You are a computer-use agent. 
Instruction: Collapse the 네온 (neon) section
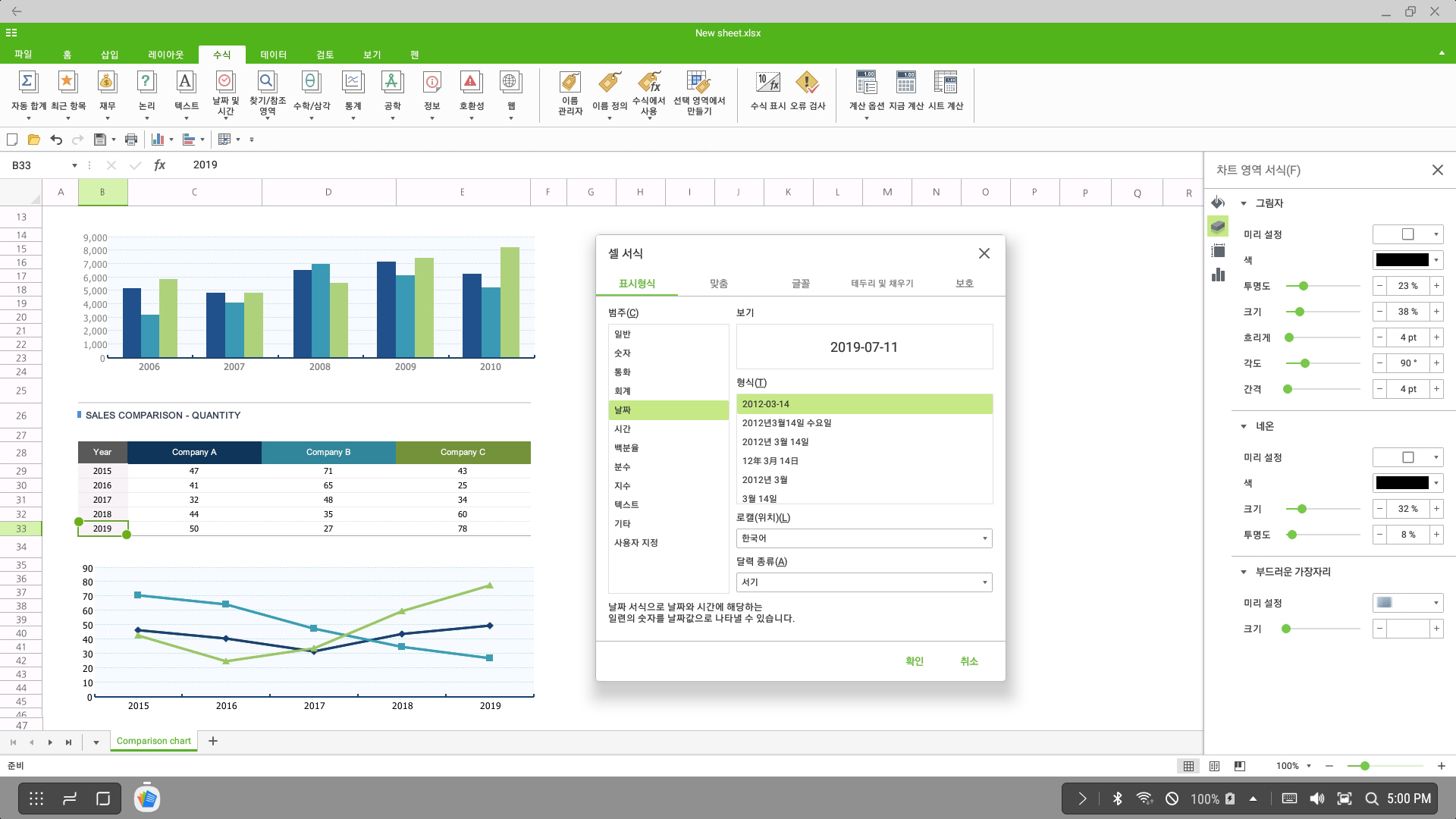[x=1244, y=426]
